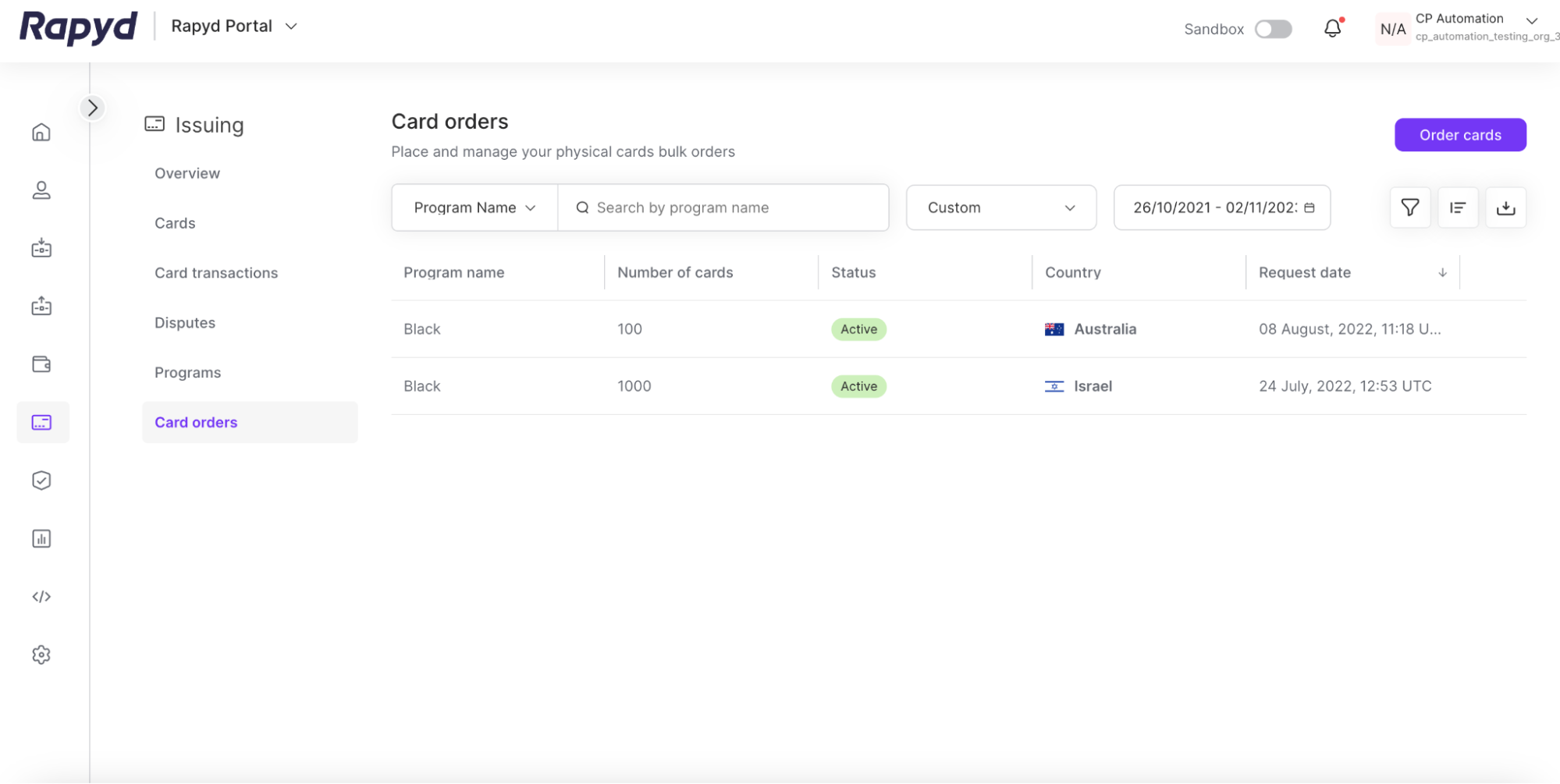Open the Custom date range dropdown

click(x=1000, y=208)
